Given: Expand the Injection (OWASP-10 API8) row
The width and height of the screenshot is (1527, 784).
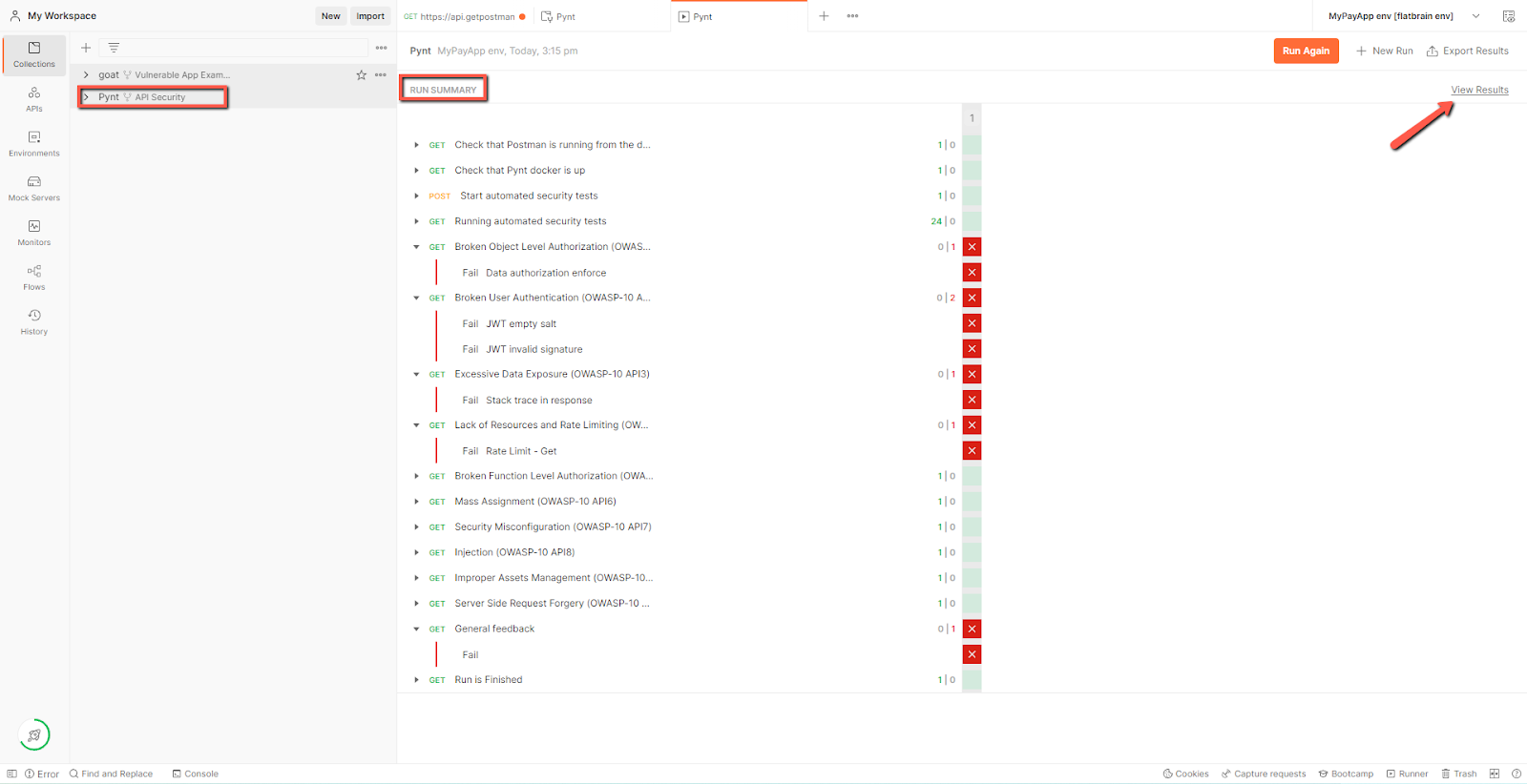Looking at the screenshot, I should pos(416,552).
